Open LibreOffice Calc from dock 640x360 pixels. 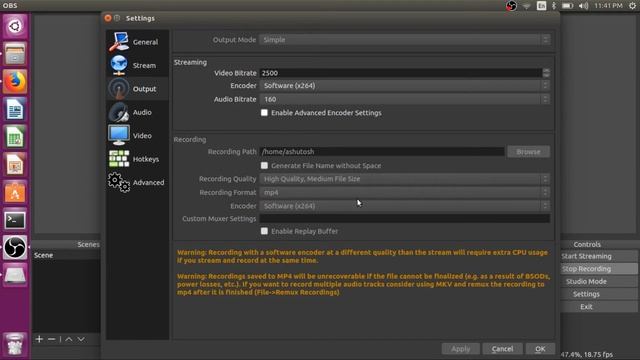15,137
